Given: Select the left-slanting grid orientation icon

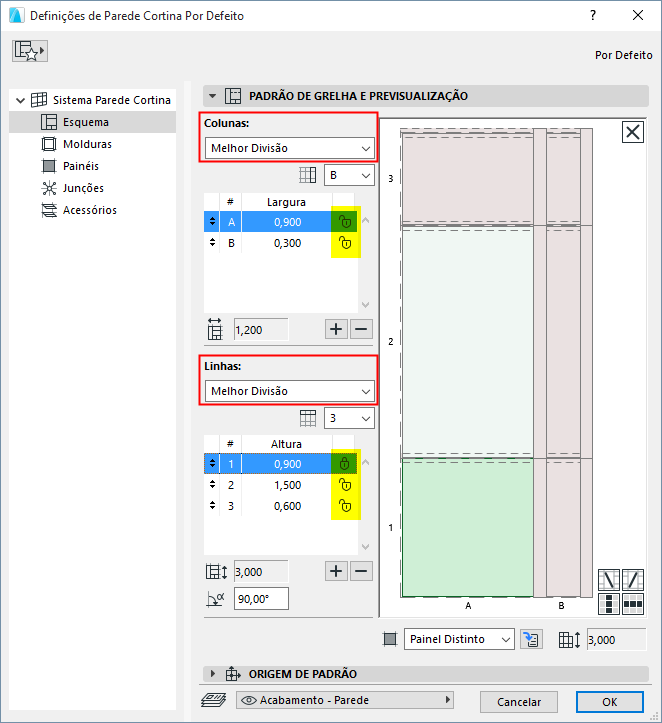Looking at the screenshot, I should click(609, 580).
